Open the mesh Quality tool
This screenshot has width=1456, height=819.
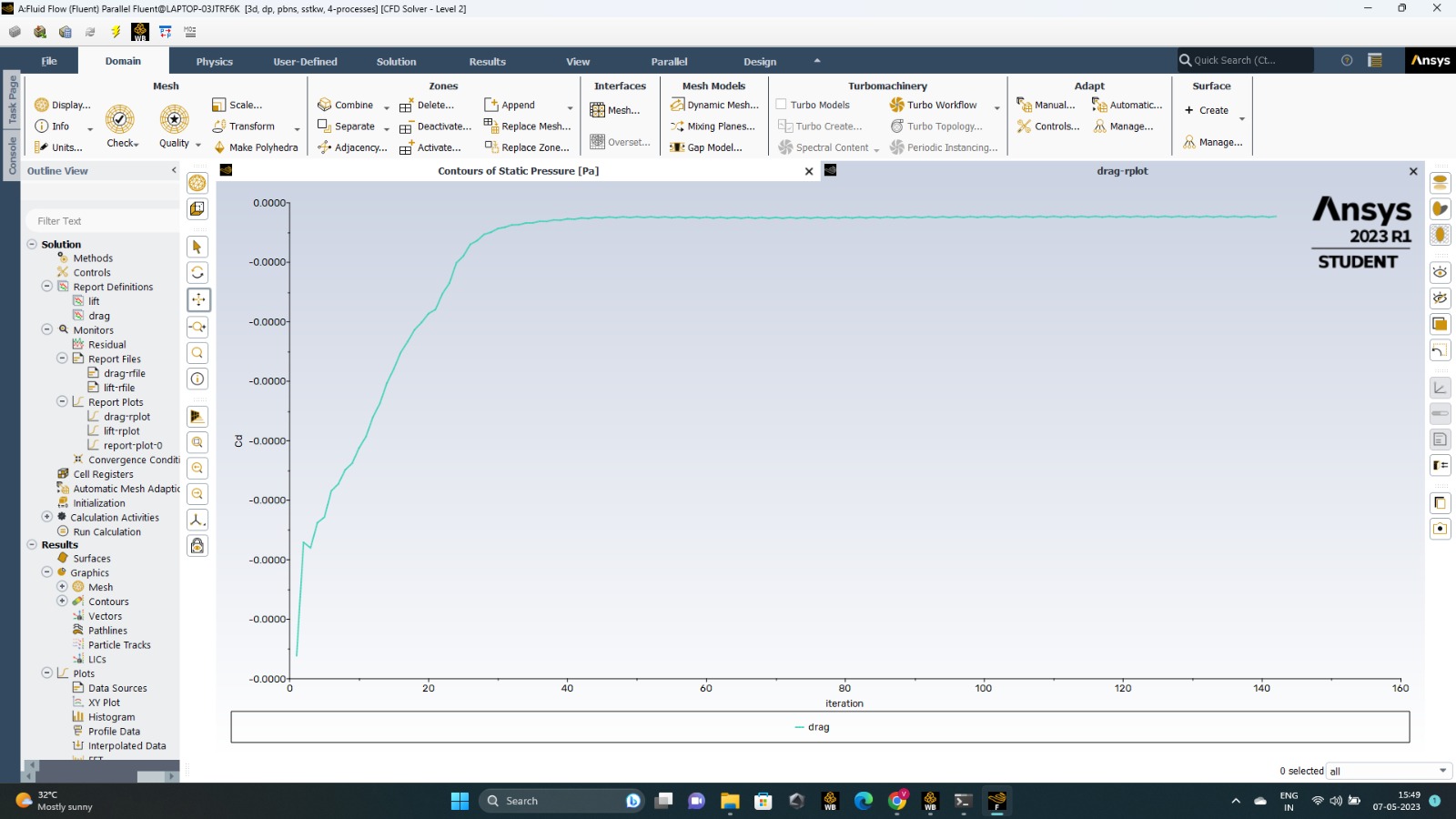tap(175, 126)
